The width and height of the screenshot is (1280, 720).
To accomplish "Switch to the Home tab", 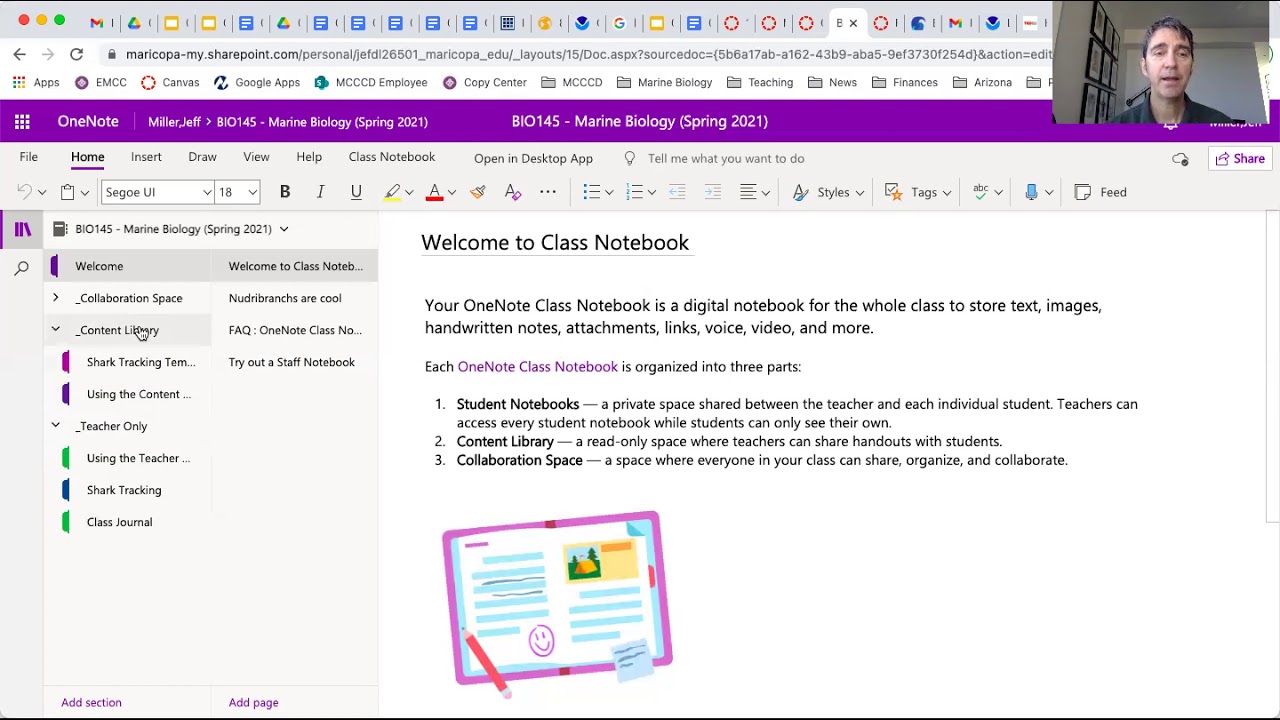I will (87, 157).
